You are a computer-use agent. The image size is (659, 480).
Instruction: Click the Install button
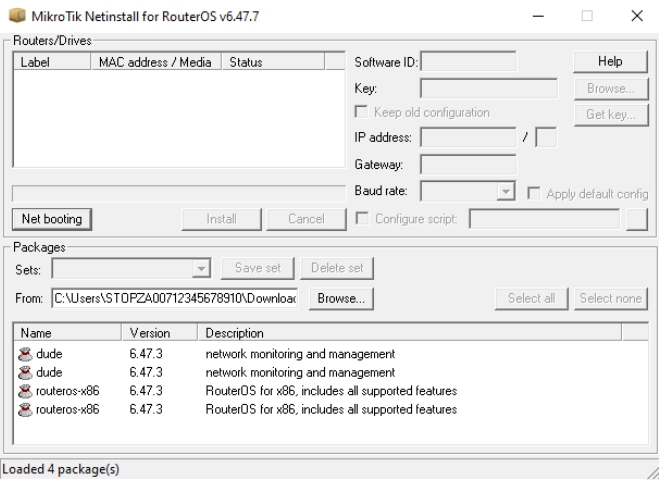pos(221,219)
